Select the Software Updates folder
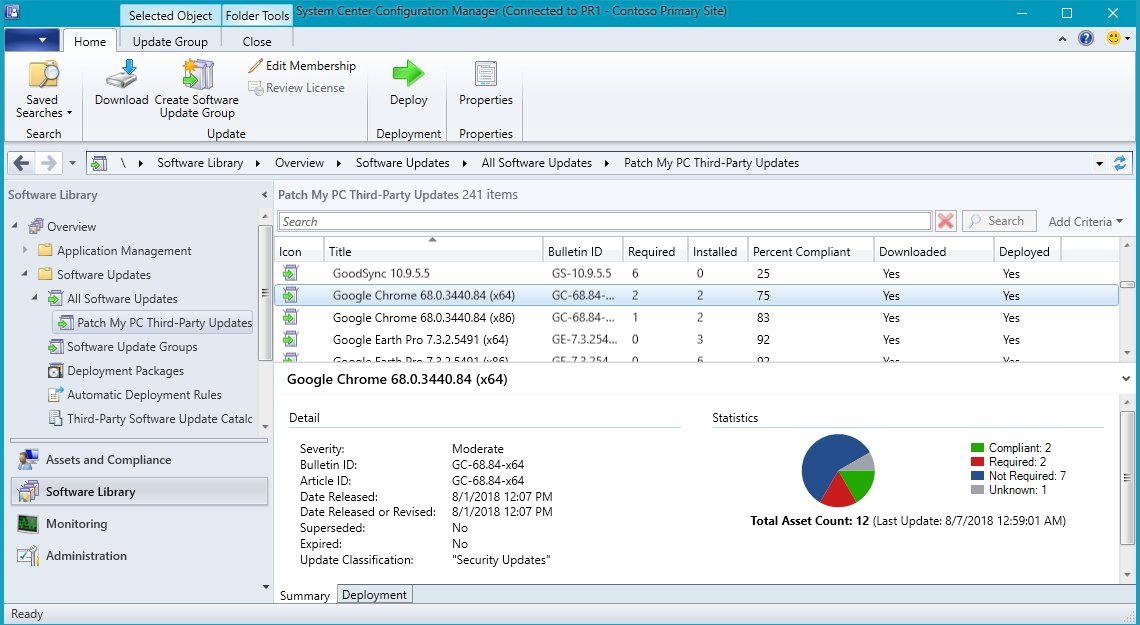 click(x=103, y=275)
